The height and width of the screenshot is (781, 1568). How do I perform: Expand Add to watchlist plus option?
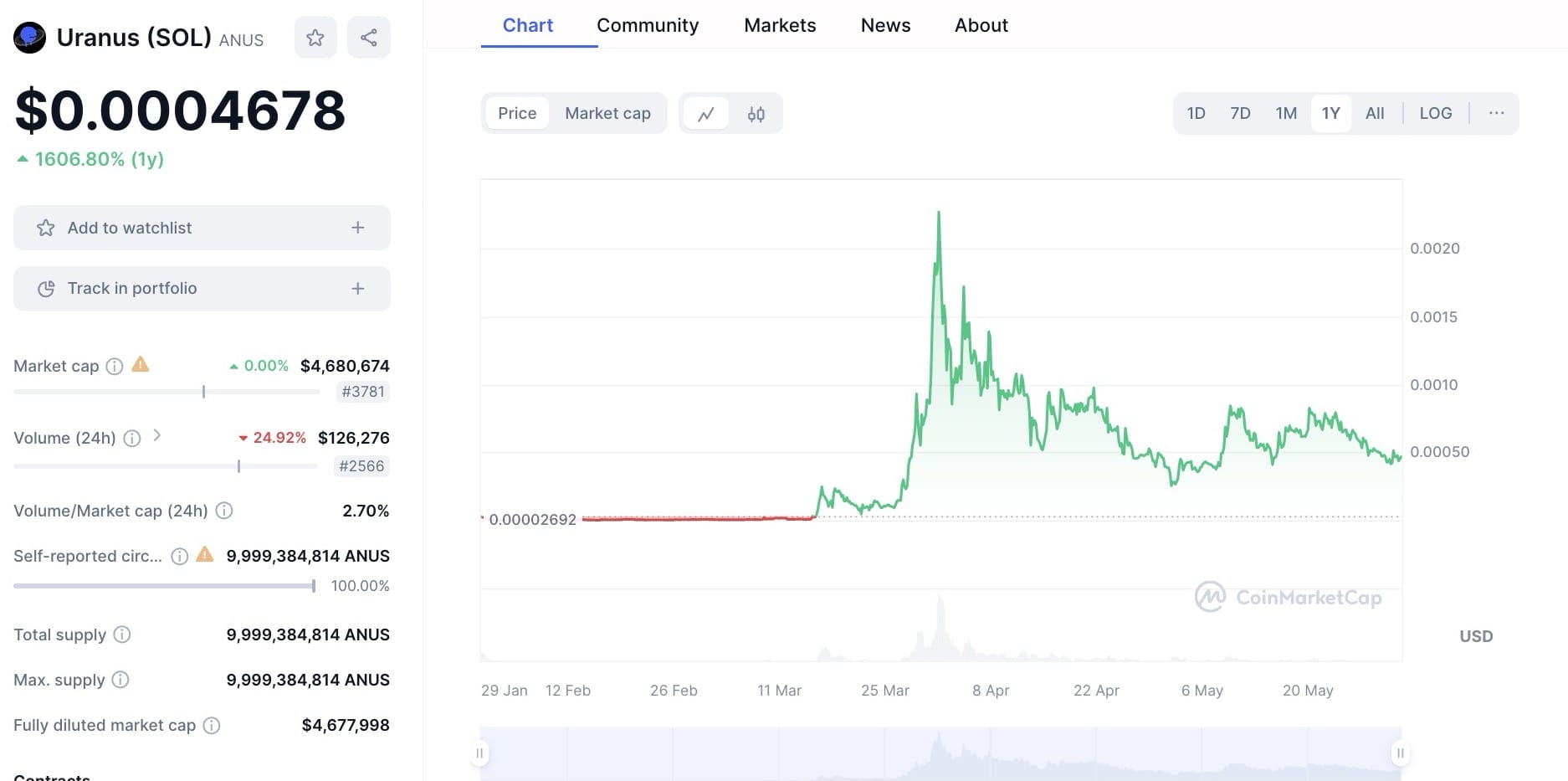coord(357,228)
